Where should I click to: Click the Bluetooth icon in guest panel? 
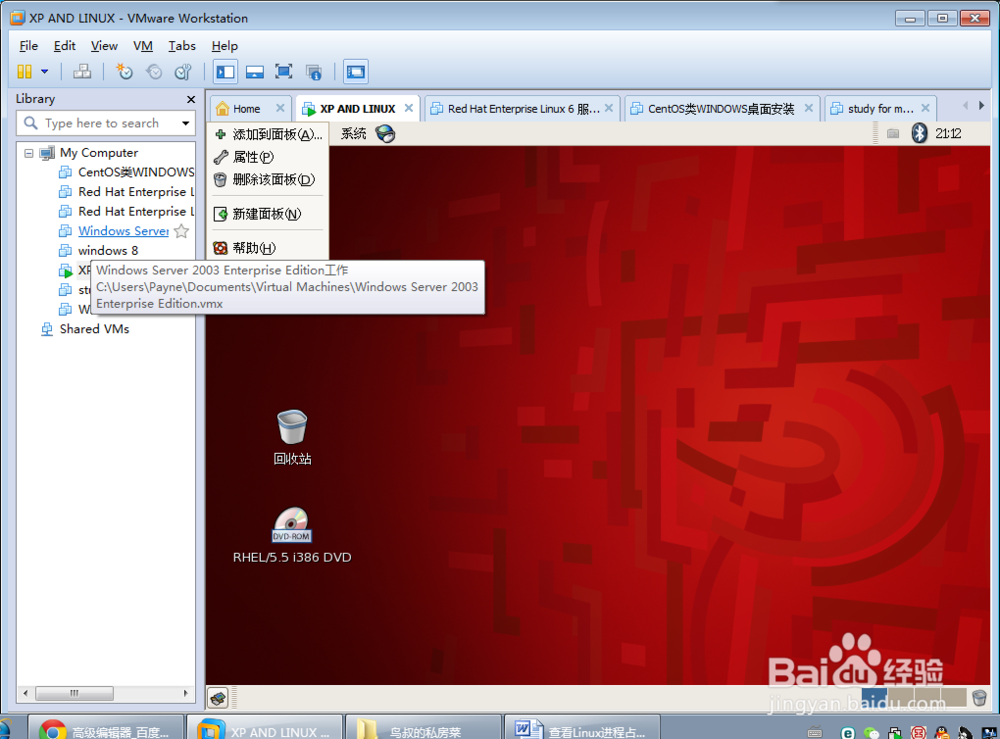click(x=919, y=133)
